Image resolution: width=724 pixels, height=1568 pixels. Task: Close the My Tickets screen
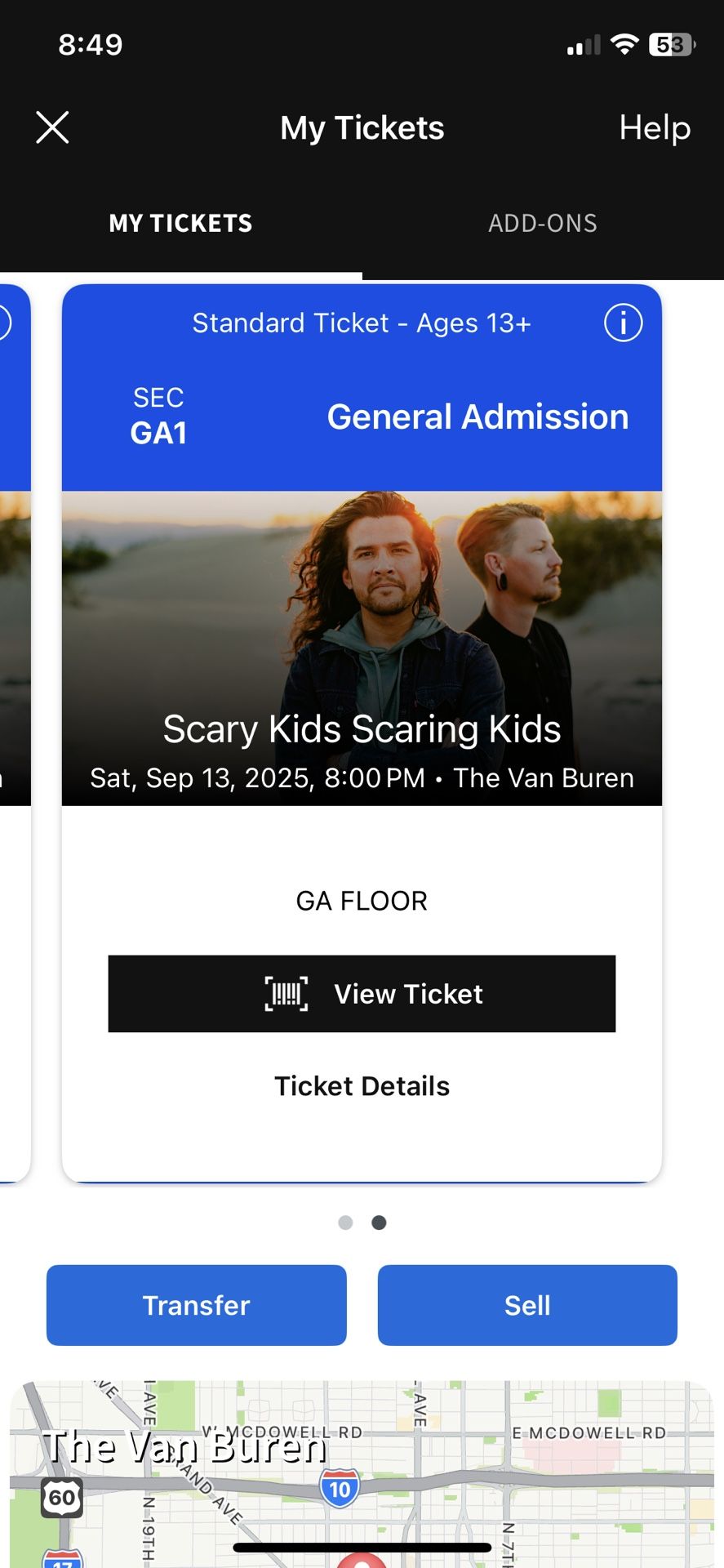[x=52, y=127]
